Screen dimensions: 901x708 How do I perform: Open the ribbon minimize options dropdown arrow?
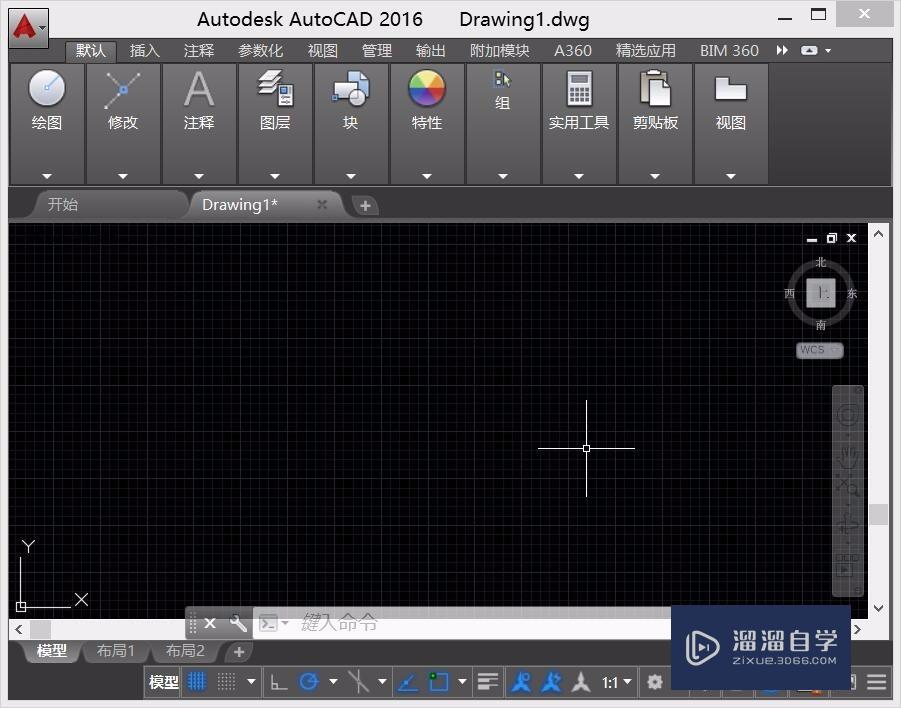[x=828, y=51]
